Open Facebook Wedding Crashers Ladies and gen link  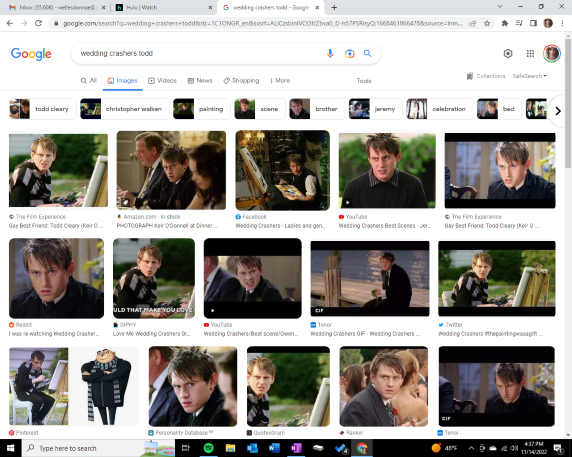point(280,226)
